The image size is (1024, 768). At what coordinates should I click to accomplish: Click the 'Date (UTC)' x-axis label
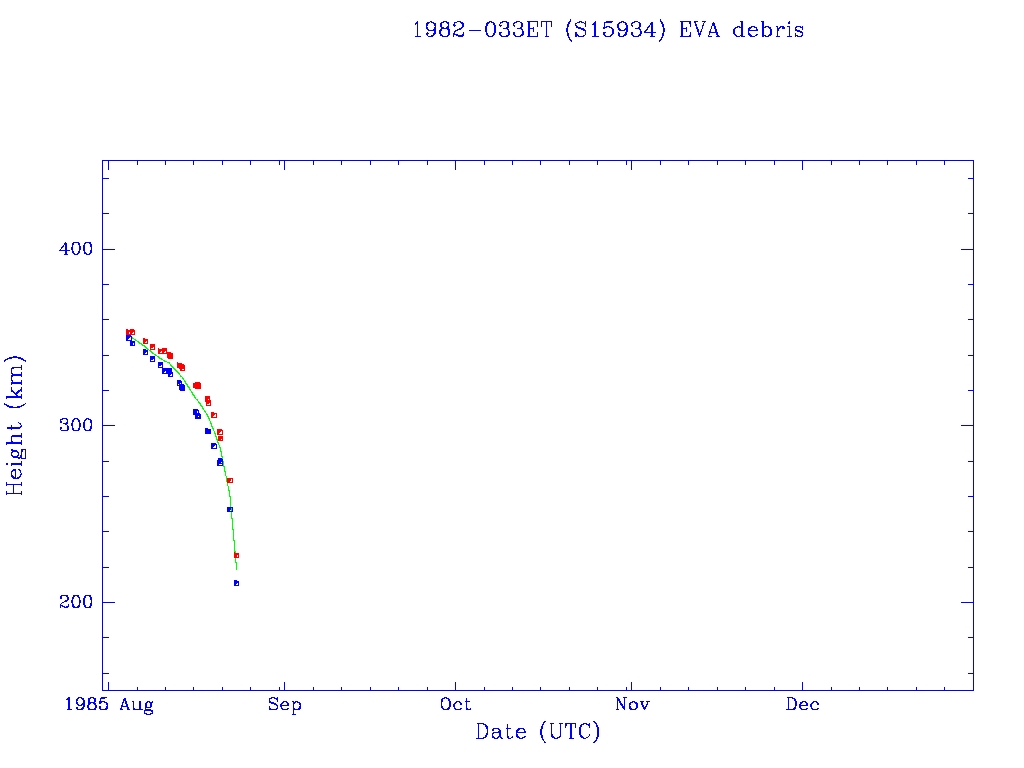538,732
